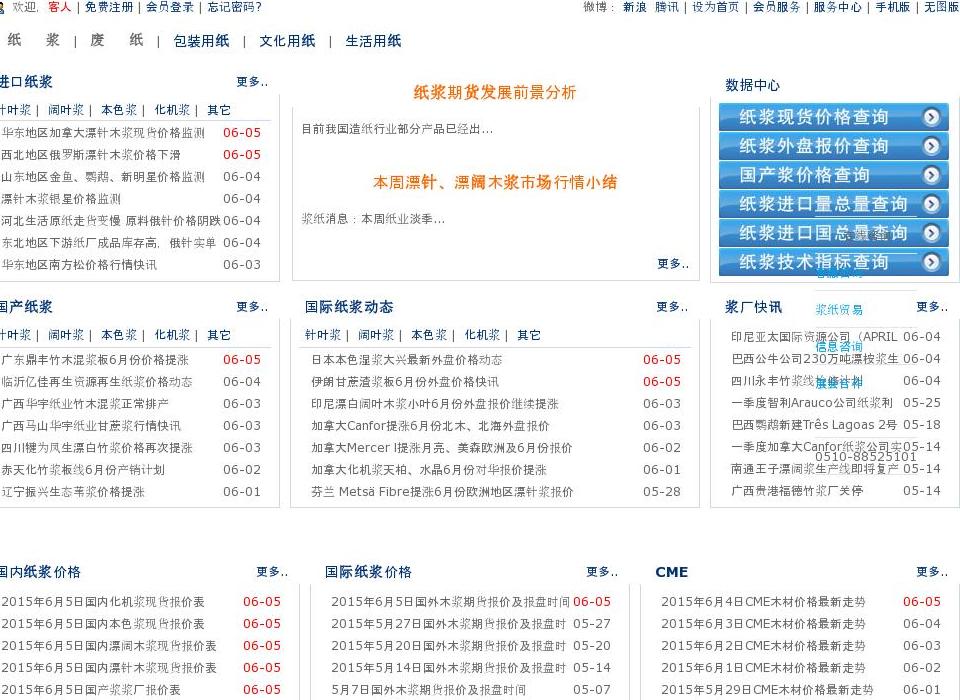The width and height of the screenshot is (960, 700).
Task: Click arrow icon on 纸浆现货价格查询 button
Action: tap(931, 116)
